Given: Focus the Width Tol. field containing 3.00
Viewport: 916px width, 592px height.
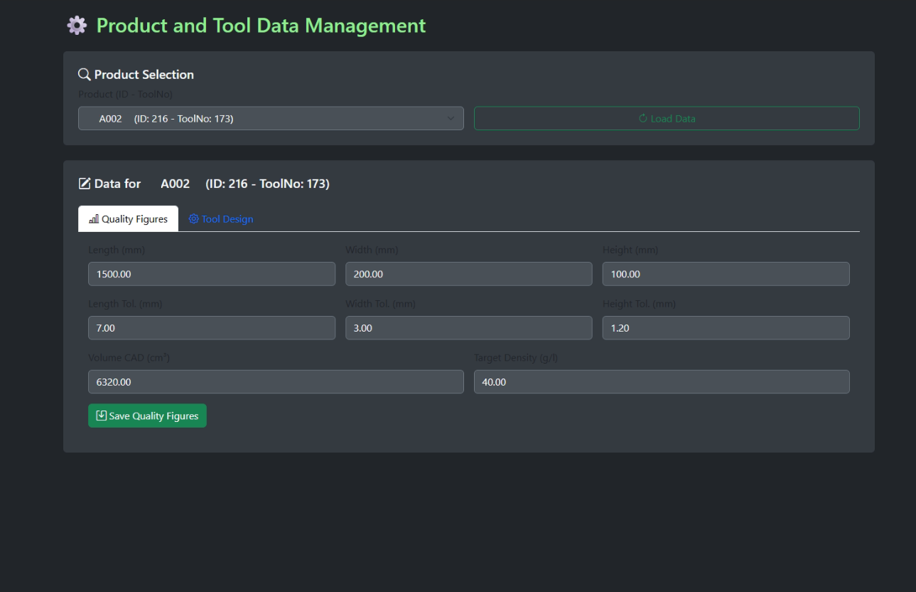Looking at the screenshot, I should pyautogui.click(x=468, y=328).
